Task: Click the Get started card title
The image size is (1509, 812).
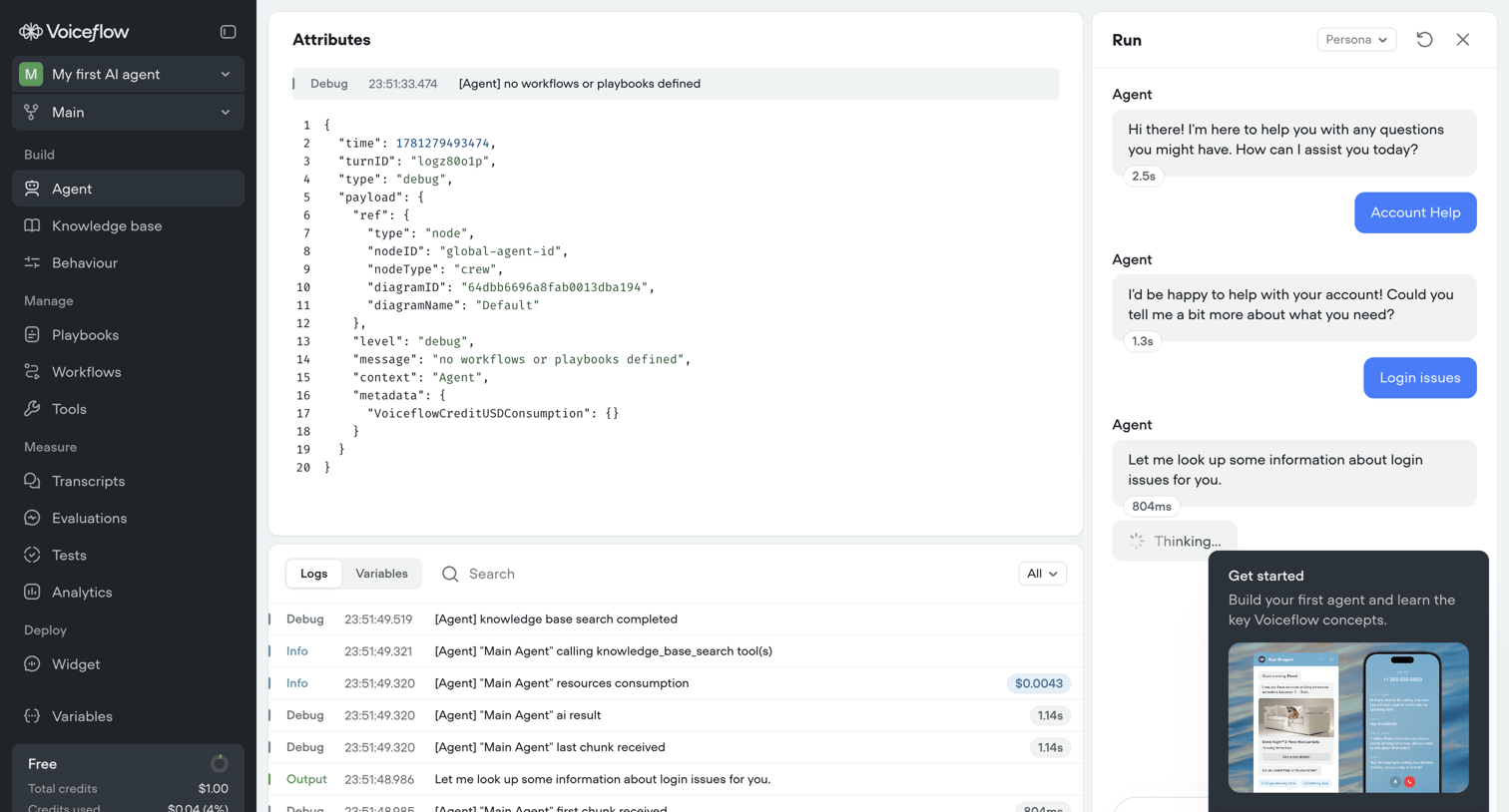Action: tap(1265, 576)
